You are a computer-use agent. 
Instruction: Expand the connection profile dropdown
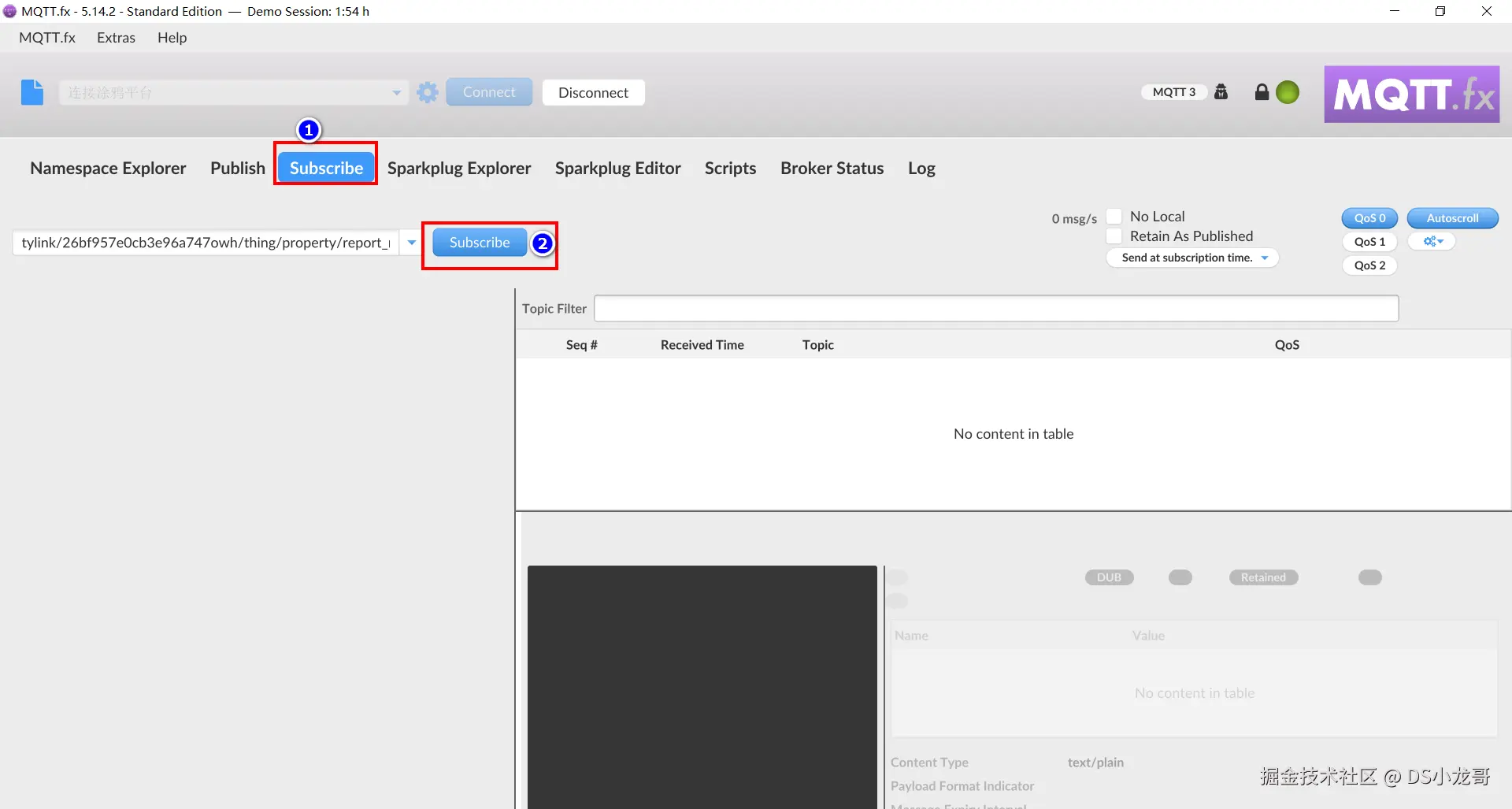pyautogui.click(x=396, y=93)
